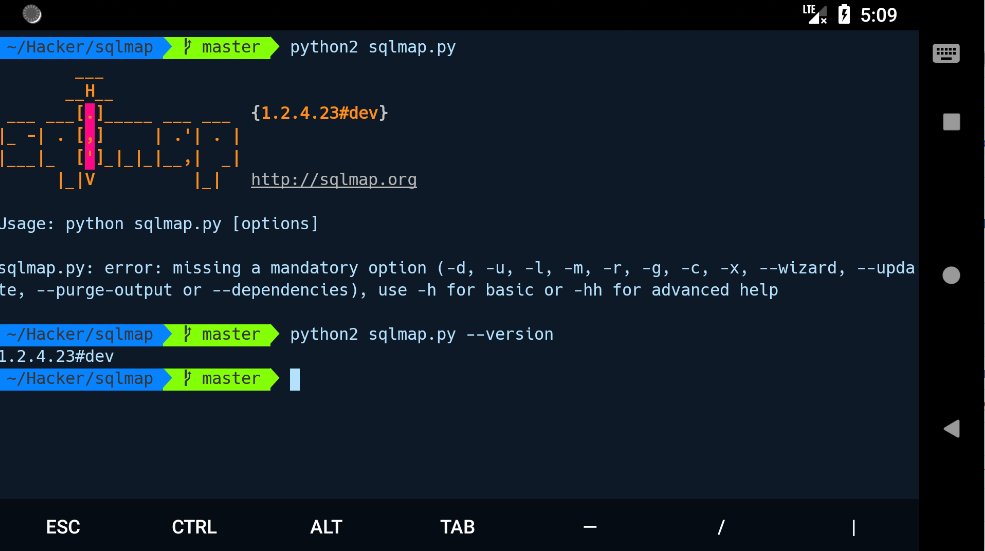Tap the battery charging status icon
Screen dimensions: 985x551
tap(844, 14)
